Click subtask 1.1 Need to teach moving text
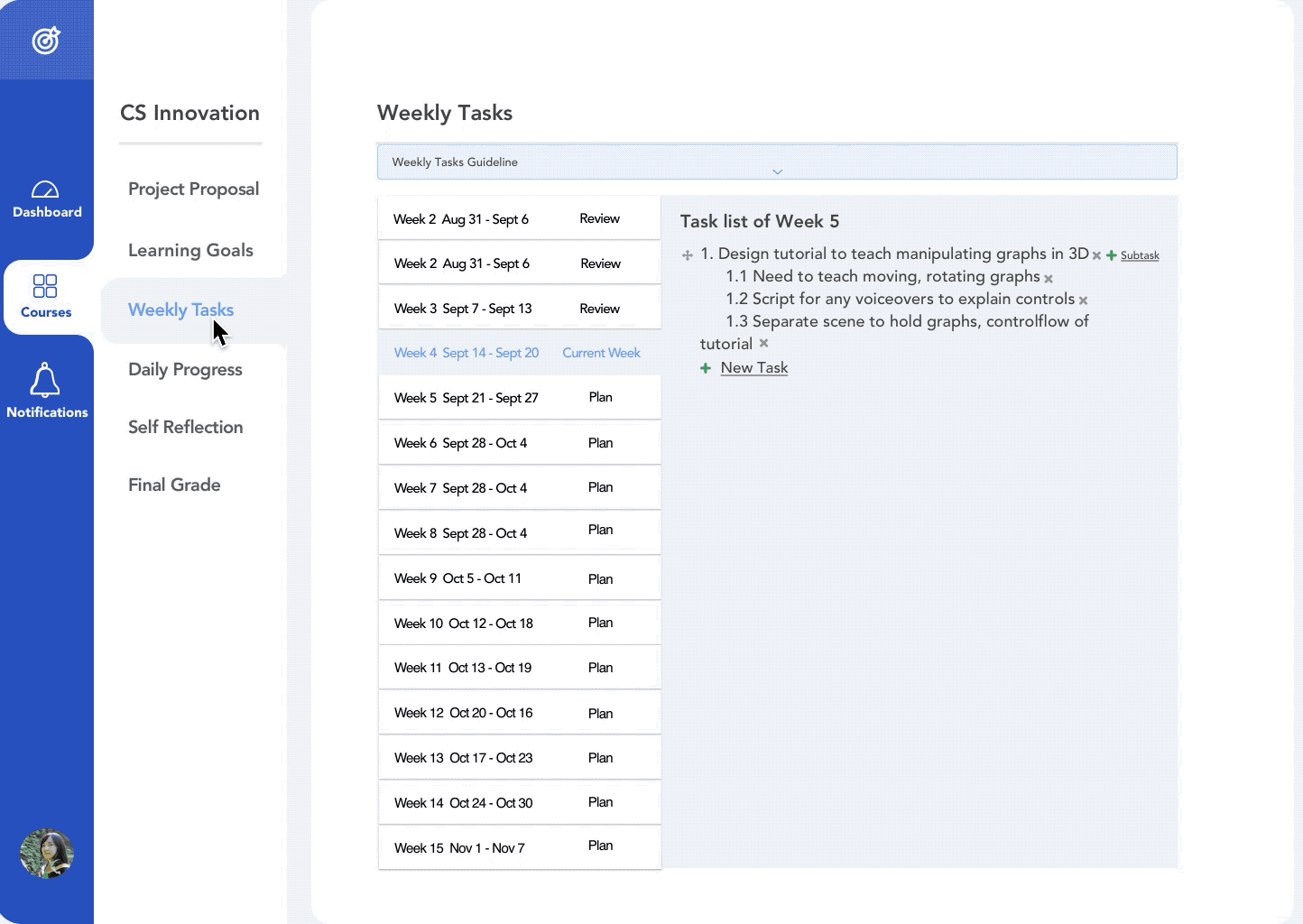Image resolution: width=1303 pixels, height=924 pixels. [883, 276]
